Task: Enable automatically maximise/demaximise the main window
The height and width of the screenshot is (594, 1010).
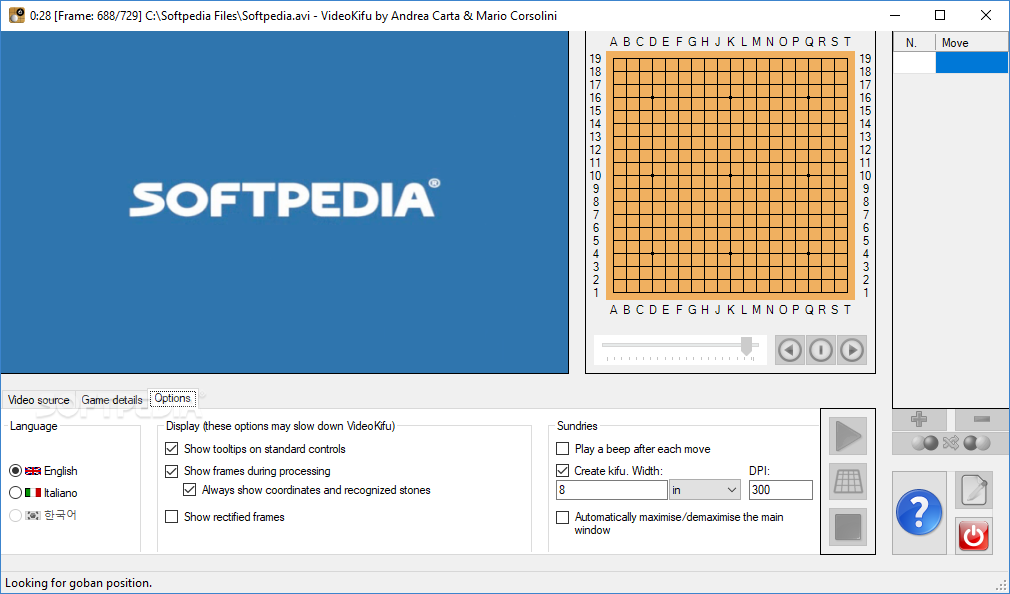Action: (562, 517)
